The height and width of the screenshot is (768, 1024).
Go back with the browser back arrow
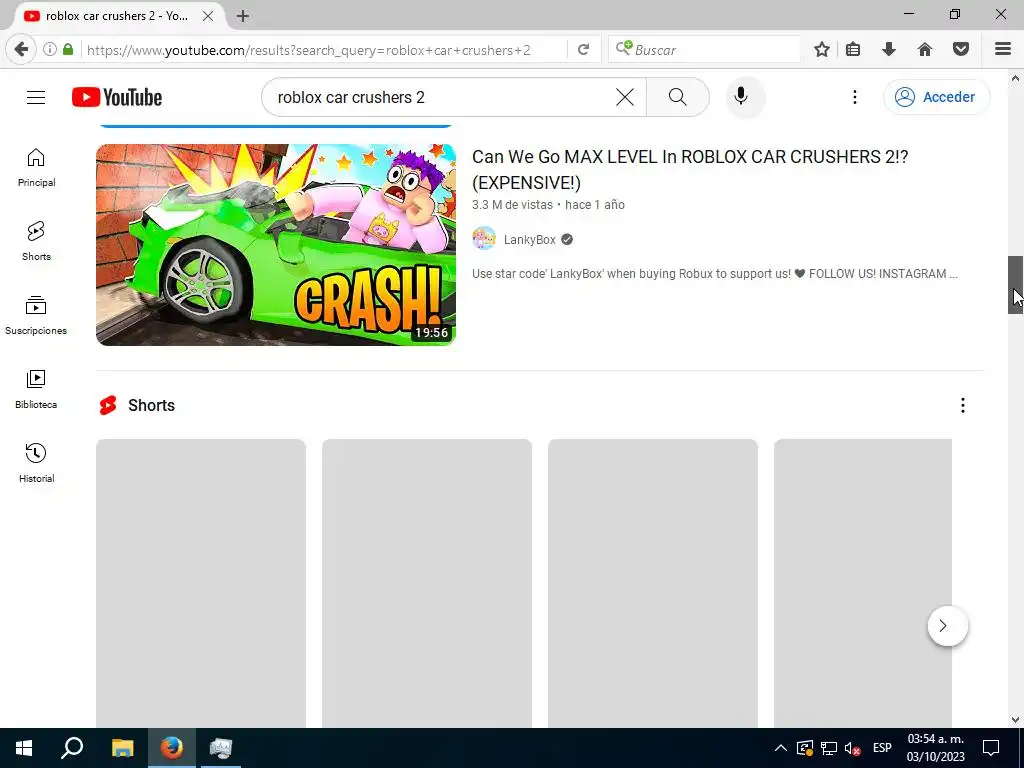click(22, 50)
